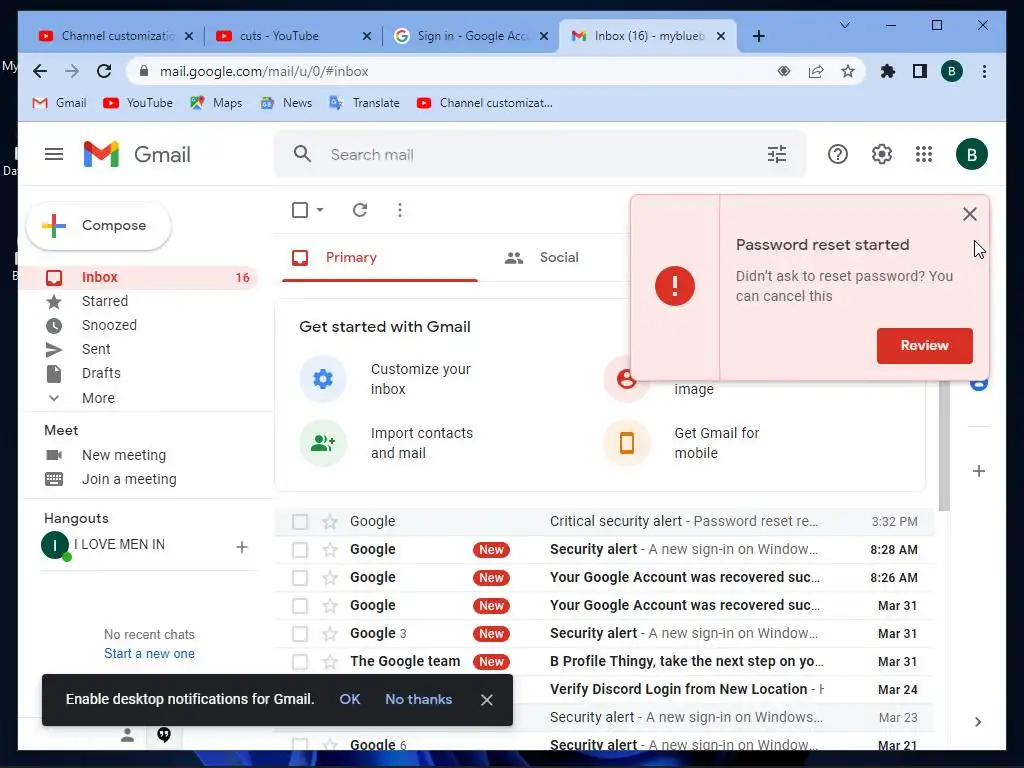Screen dimensions: 1024x768
Task: Open the More options three-dot menu above inbox
Action: point(400,210)
